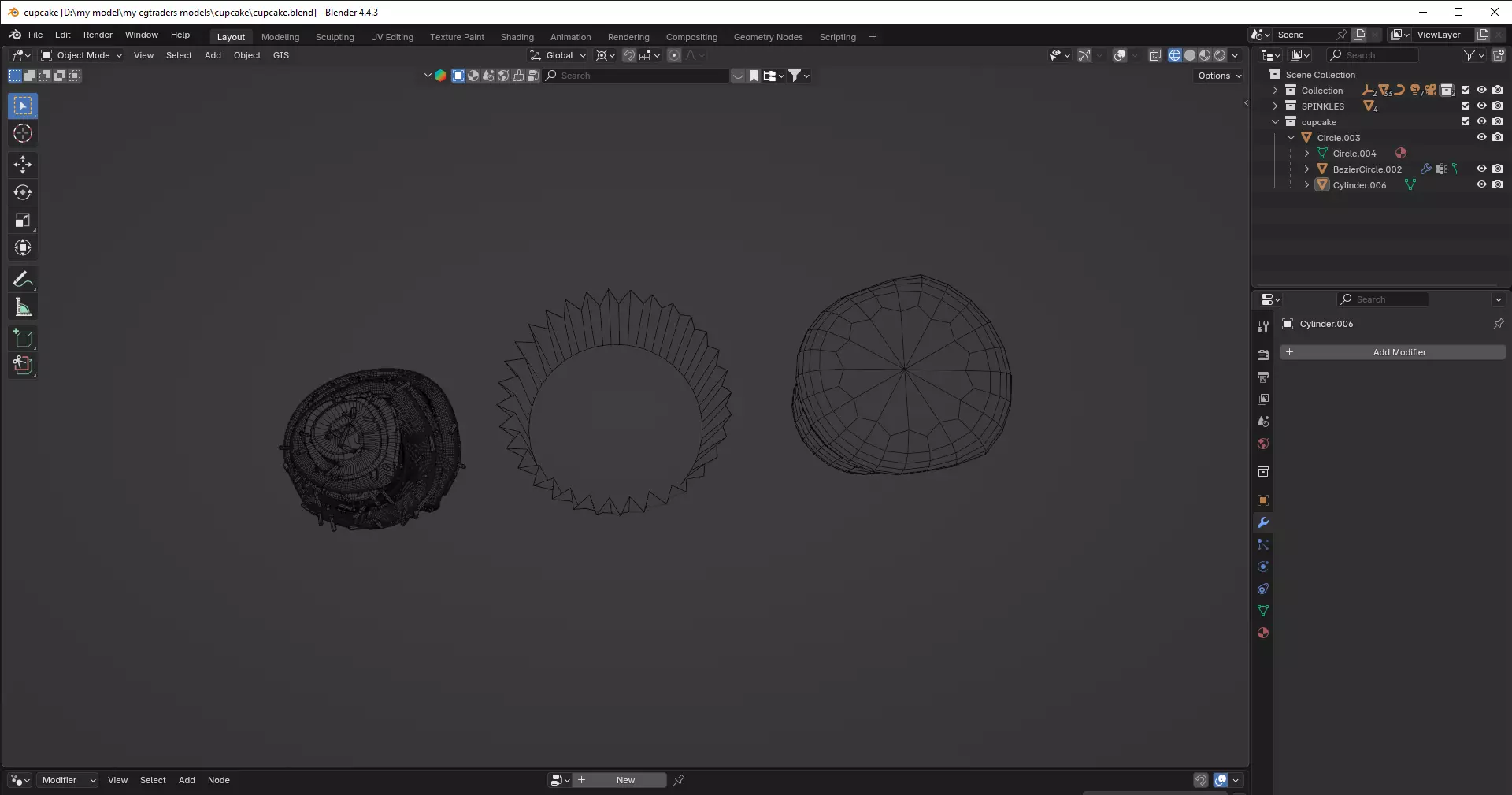
Task: Switch to solid viewport shading
Action: coord(1190,55)
